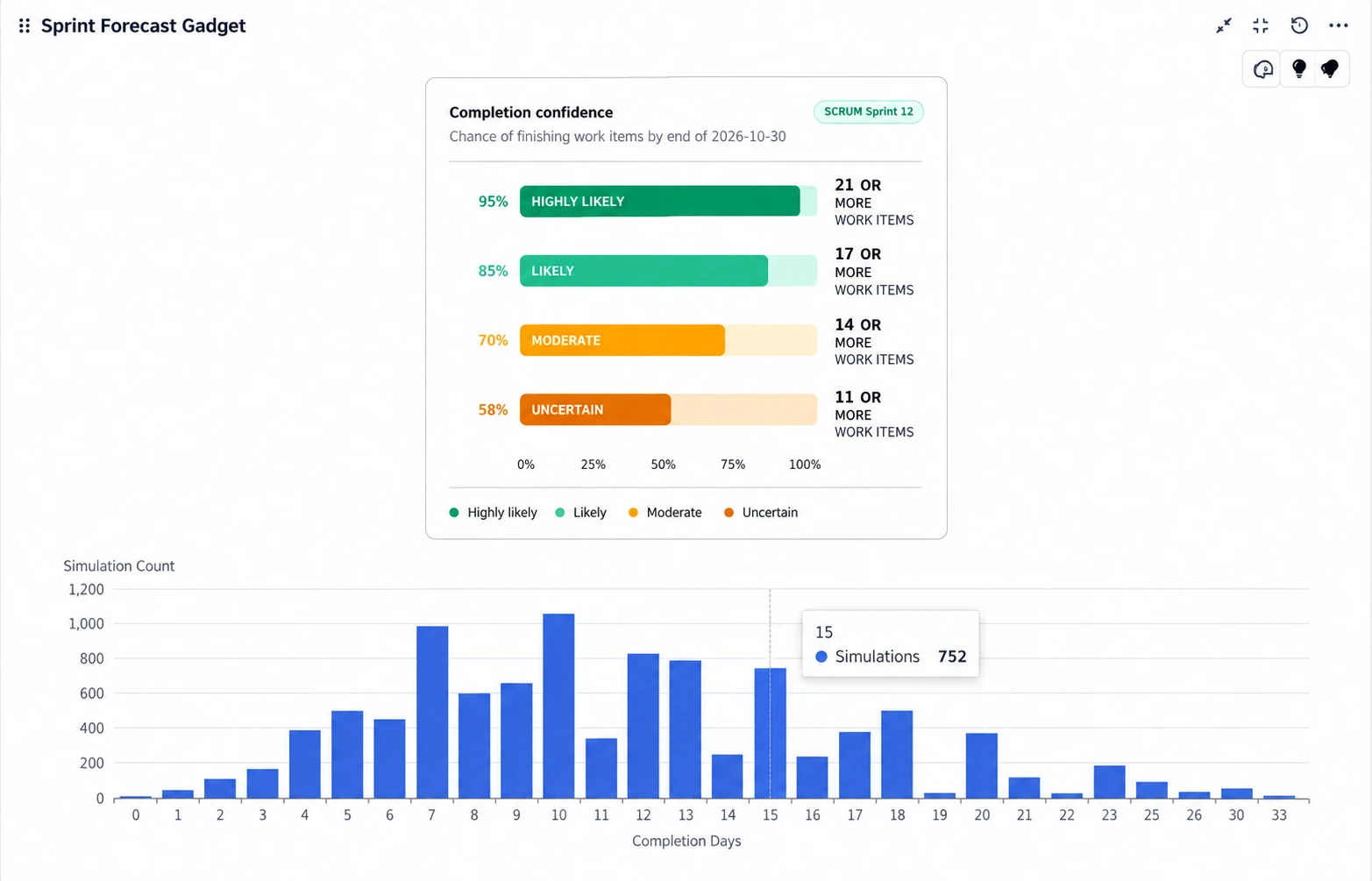Click the histogram bar for day 7
This screenshot has height=881, width=1372.
[432, 712]
